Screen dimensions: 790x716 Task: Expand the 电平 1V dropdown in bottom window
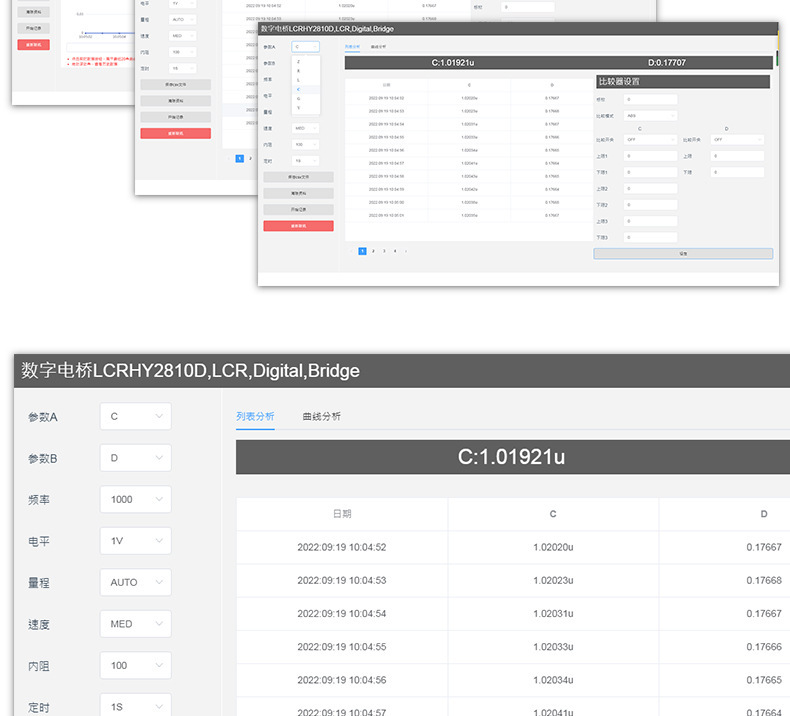click(136, 541)
